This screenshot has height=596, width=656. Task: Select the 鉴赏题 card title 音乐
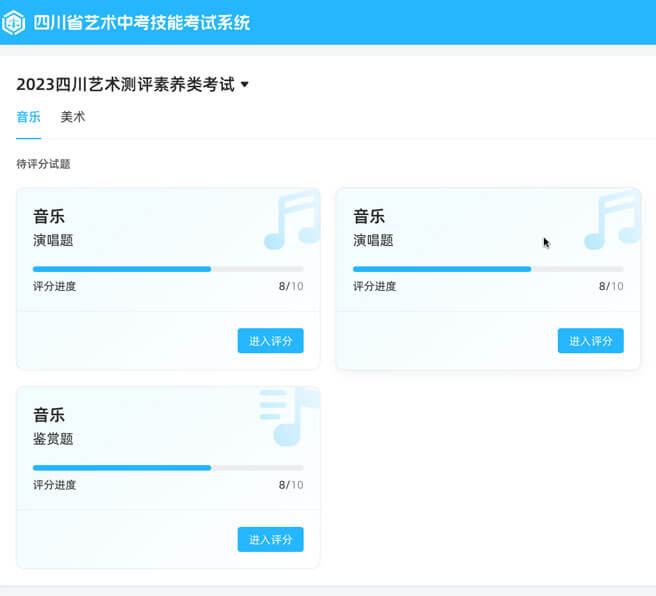pyautogui.click(x=49, y=415)
